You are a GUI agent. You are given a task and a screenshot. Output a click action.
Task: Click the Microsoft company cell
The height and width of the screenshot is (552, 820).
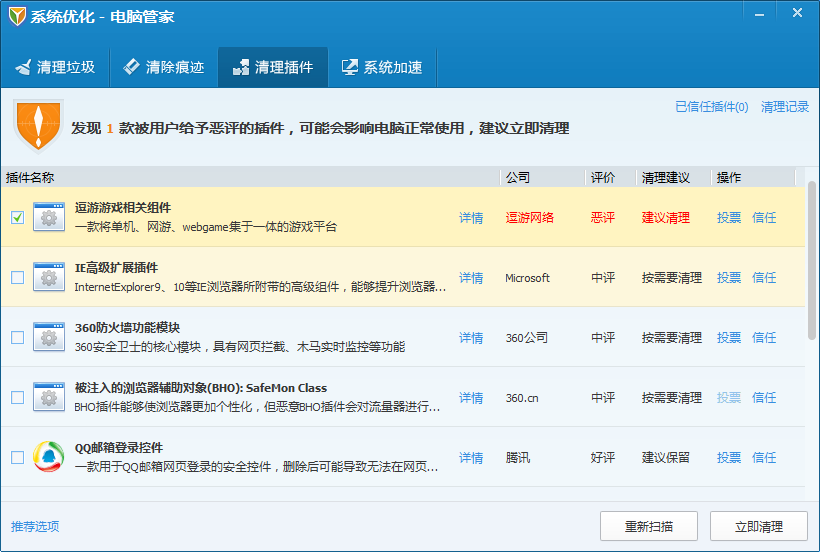(527, 278)
